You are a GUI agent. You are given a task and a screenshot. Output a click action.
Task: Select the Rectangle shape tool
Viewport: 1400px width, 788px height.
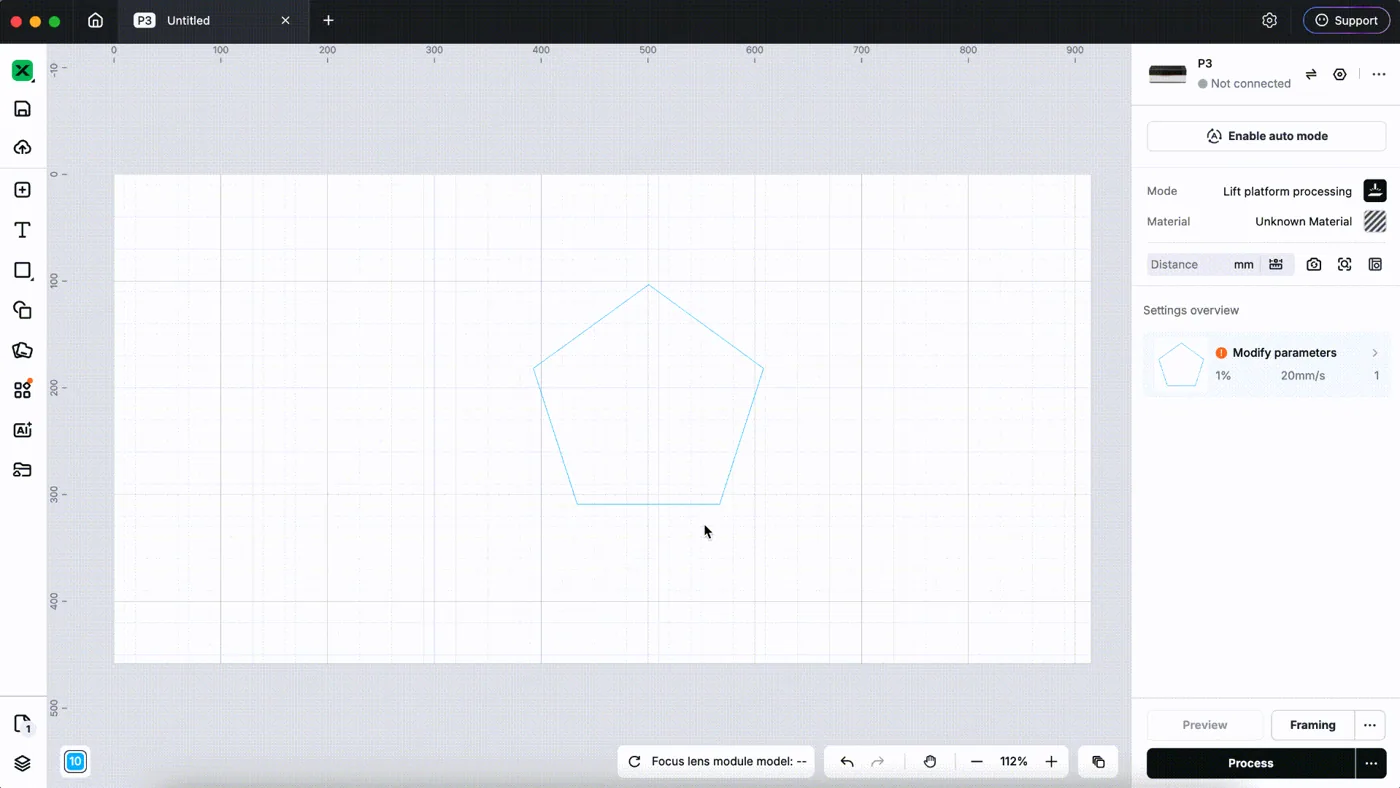point(22,270)
